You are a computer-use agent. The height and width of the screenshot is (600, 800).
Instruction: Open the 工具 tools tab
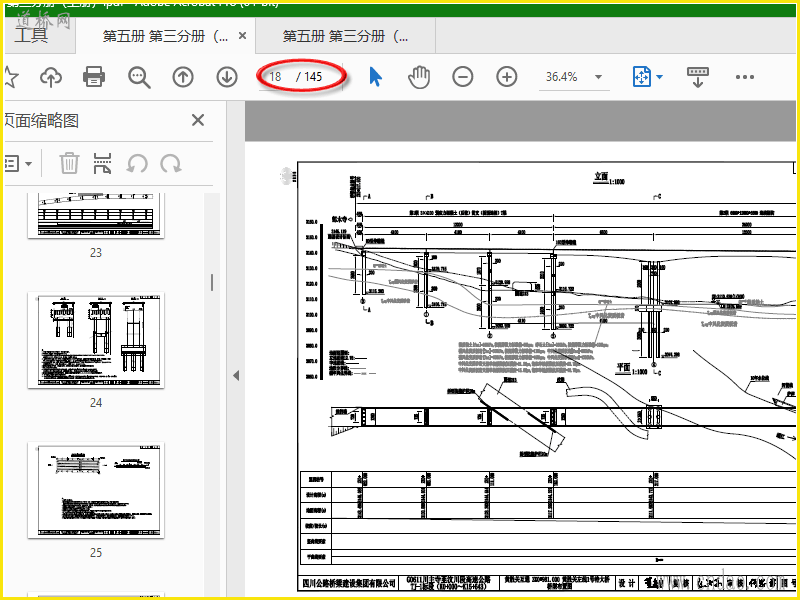pos(31,36)
